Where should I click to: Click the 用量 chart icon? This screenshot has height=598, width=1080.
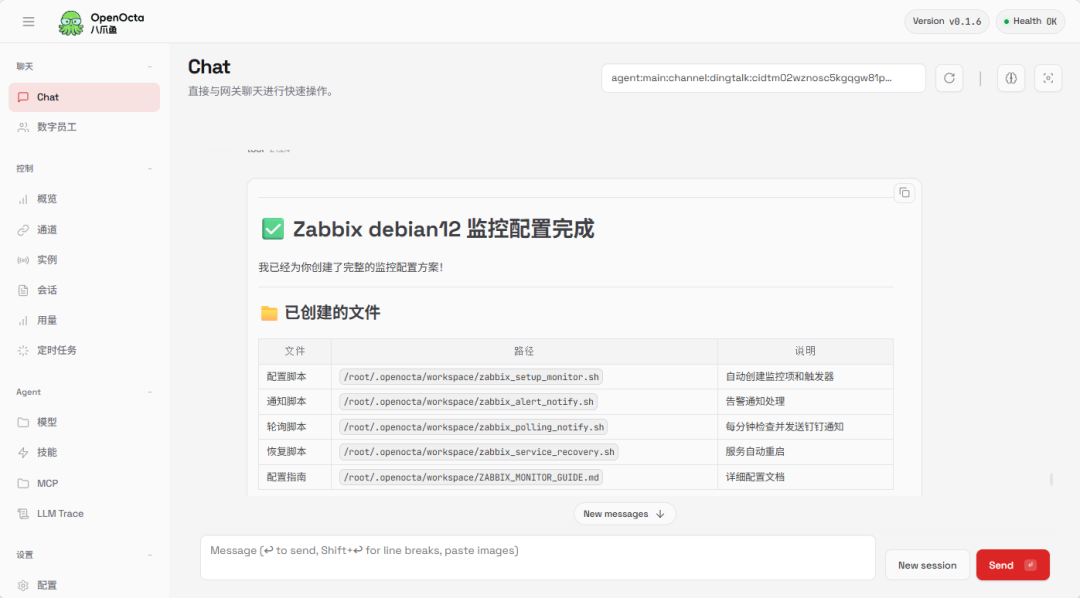[x=23, y=320]
